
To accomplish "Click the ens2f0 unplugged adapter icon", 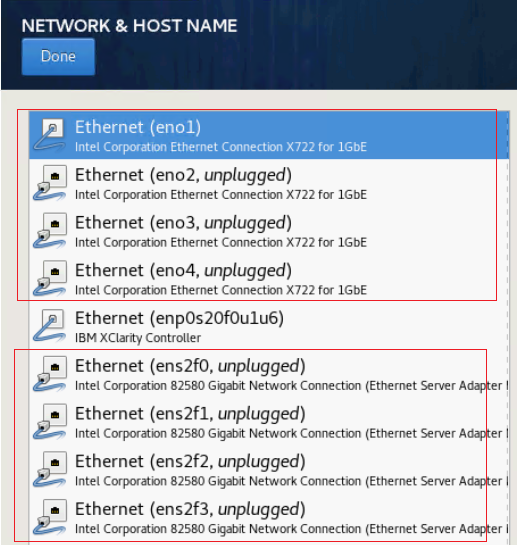I will [50, 373].
